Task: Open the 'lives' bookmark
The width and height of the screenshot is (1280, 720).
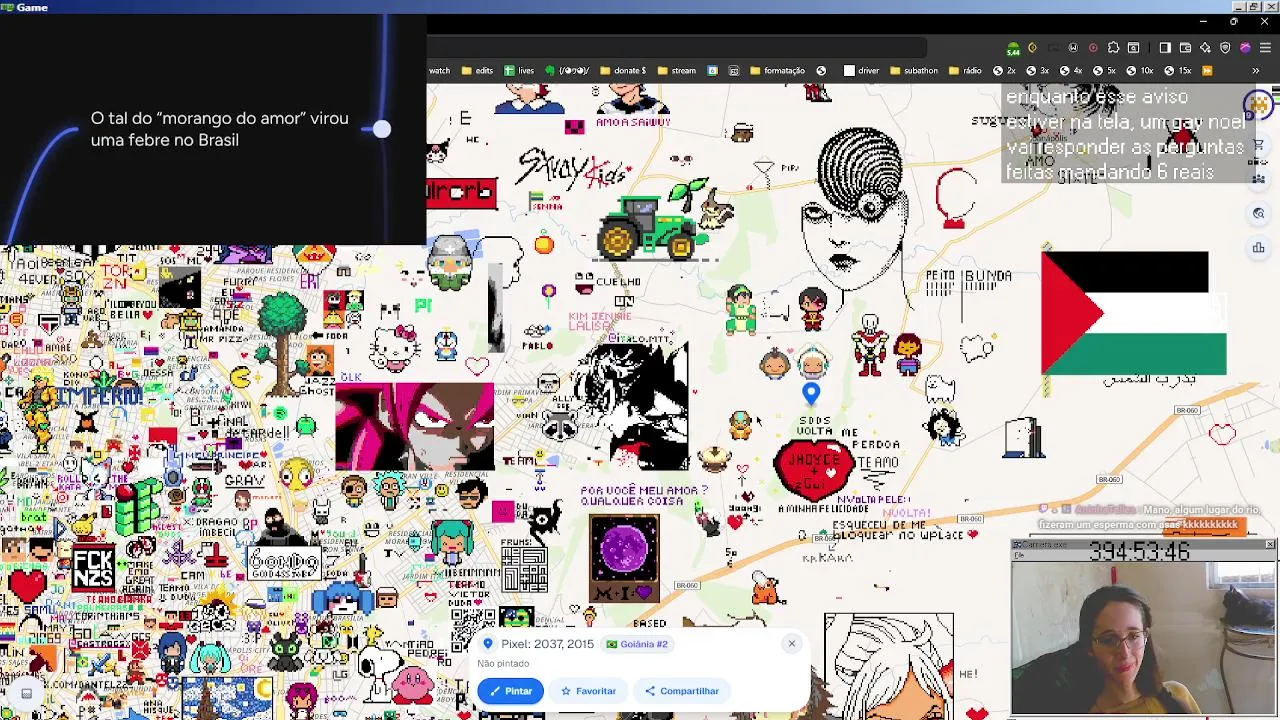Action: [519, 71]
